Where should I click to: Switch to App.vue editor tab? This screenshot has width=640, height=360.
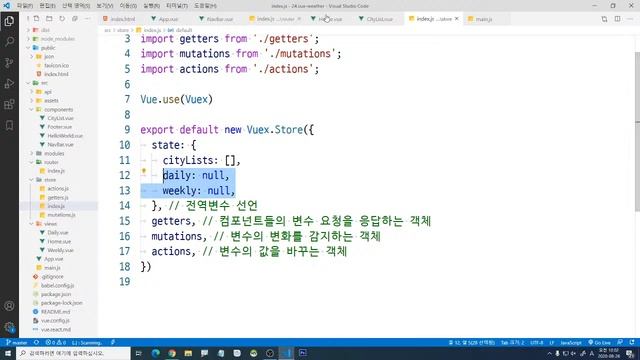(168, 19)
